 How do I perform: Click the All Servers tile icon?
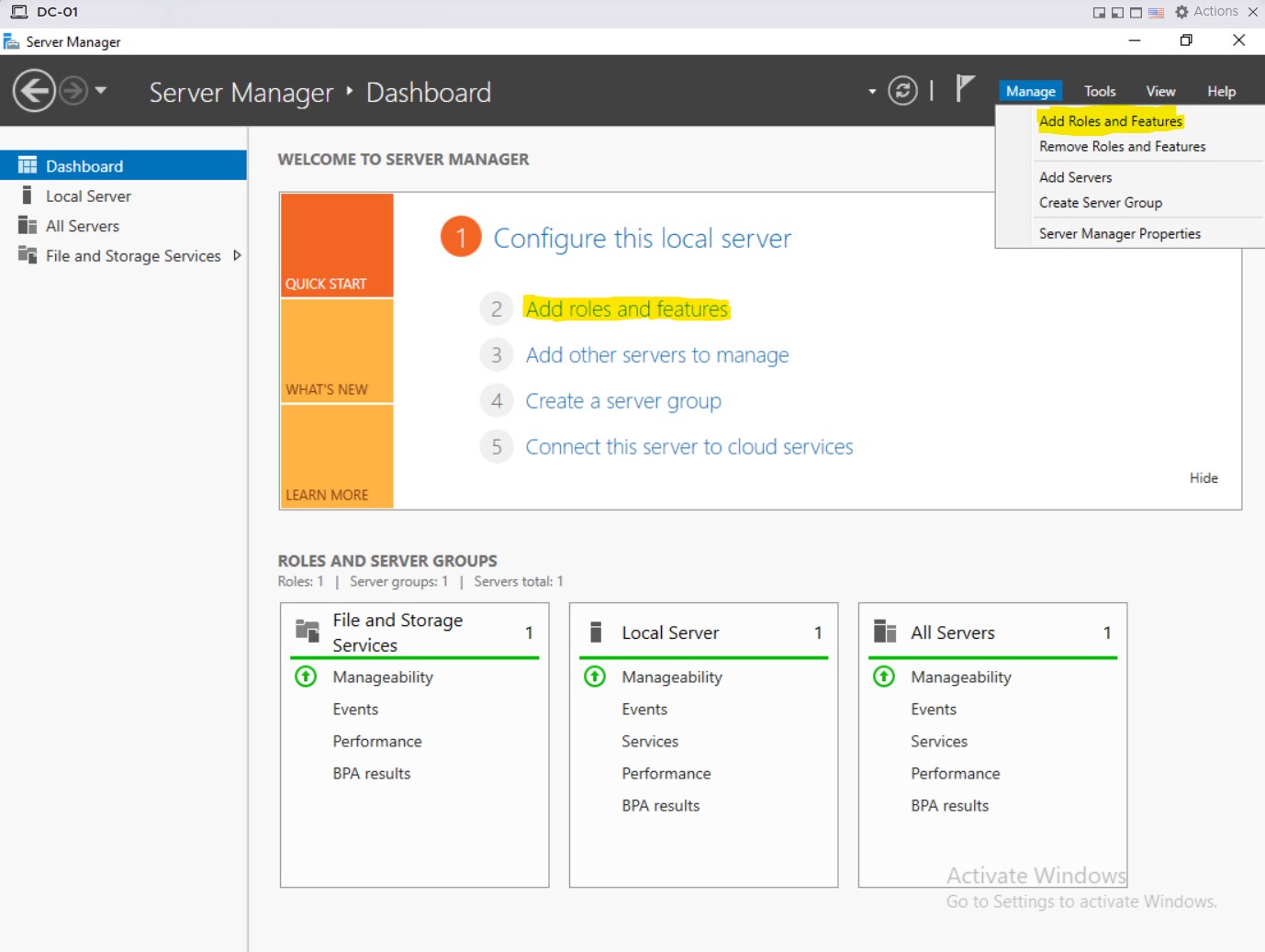[885, 632]
